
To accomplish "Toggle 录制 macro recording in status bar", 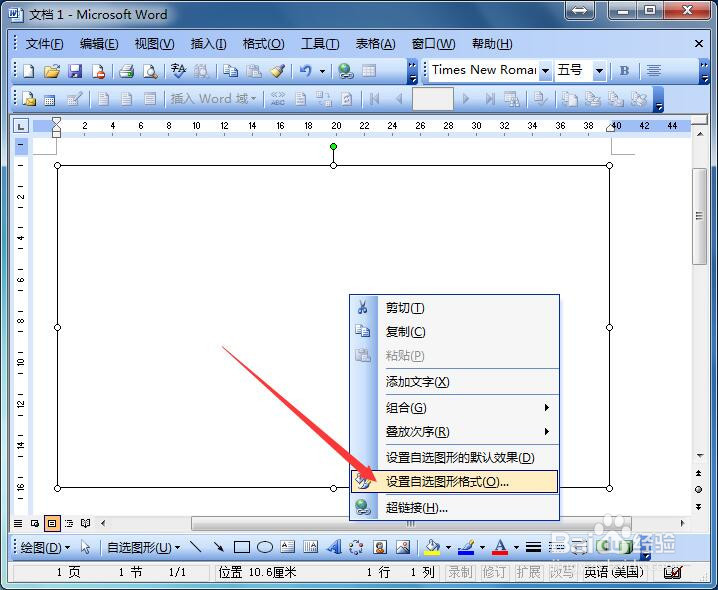I will pos(460,572).
